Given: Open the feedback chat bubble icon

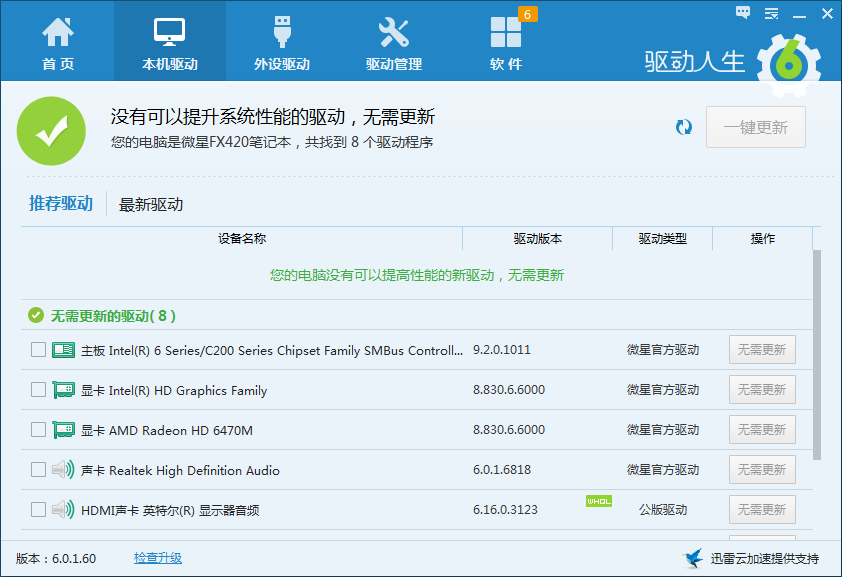Looking at the screenshot, I should tap(743, 13).
